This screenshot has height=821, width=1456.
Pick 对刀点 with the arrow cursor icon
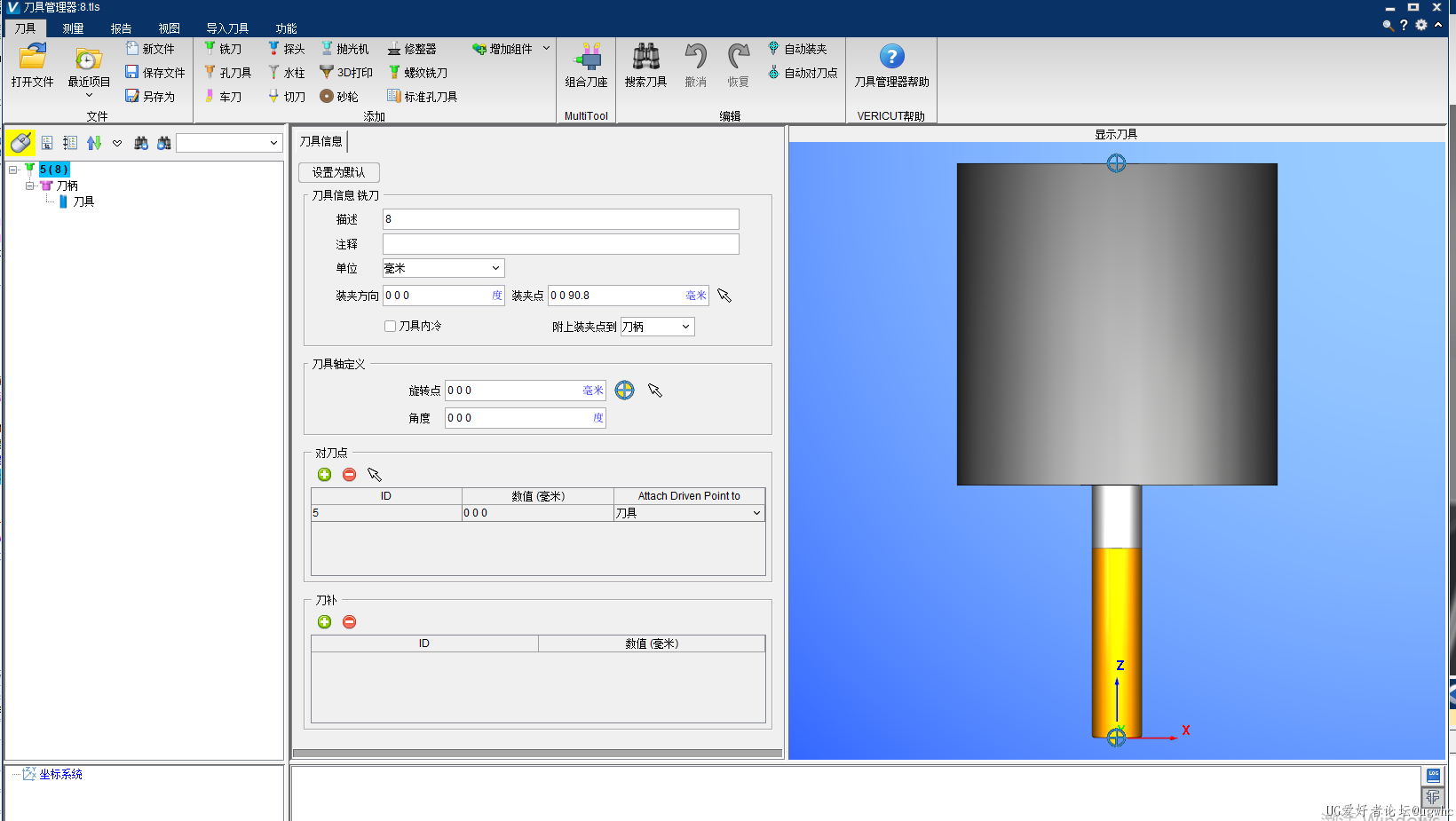pyautogui.click(x=375, y=475)
